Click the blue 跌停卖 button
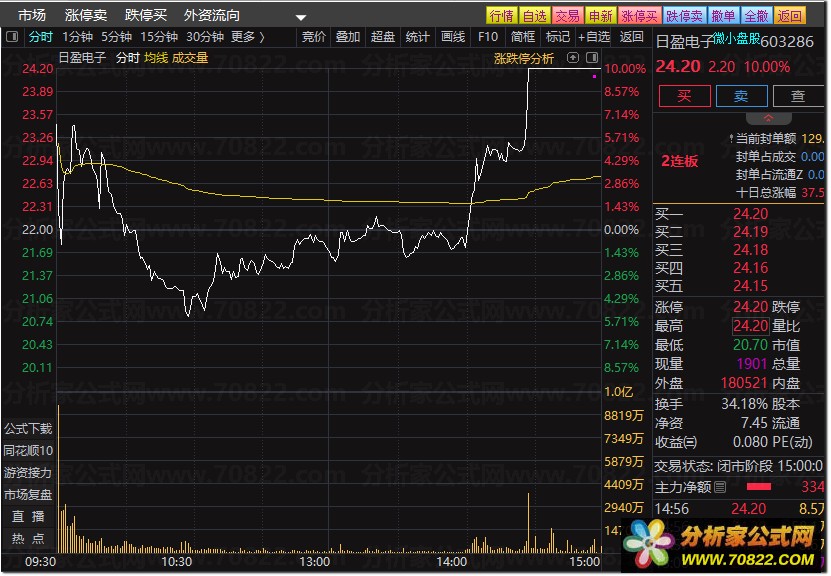 click(x=684, y=15)
